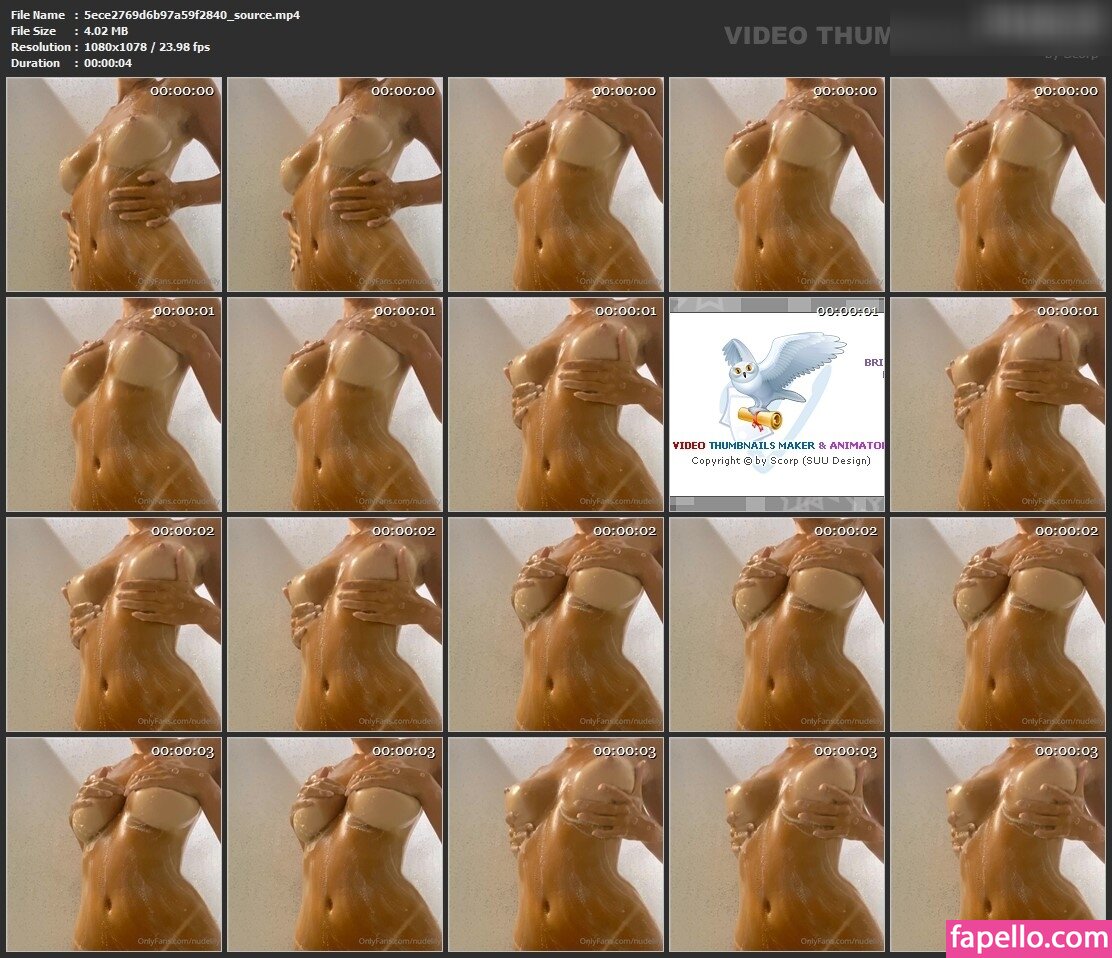Click the Duration value 00:00:04
The width and height of the screenshot is (1112, 958).
click(108, 63)
